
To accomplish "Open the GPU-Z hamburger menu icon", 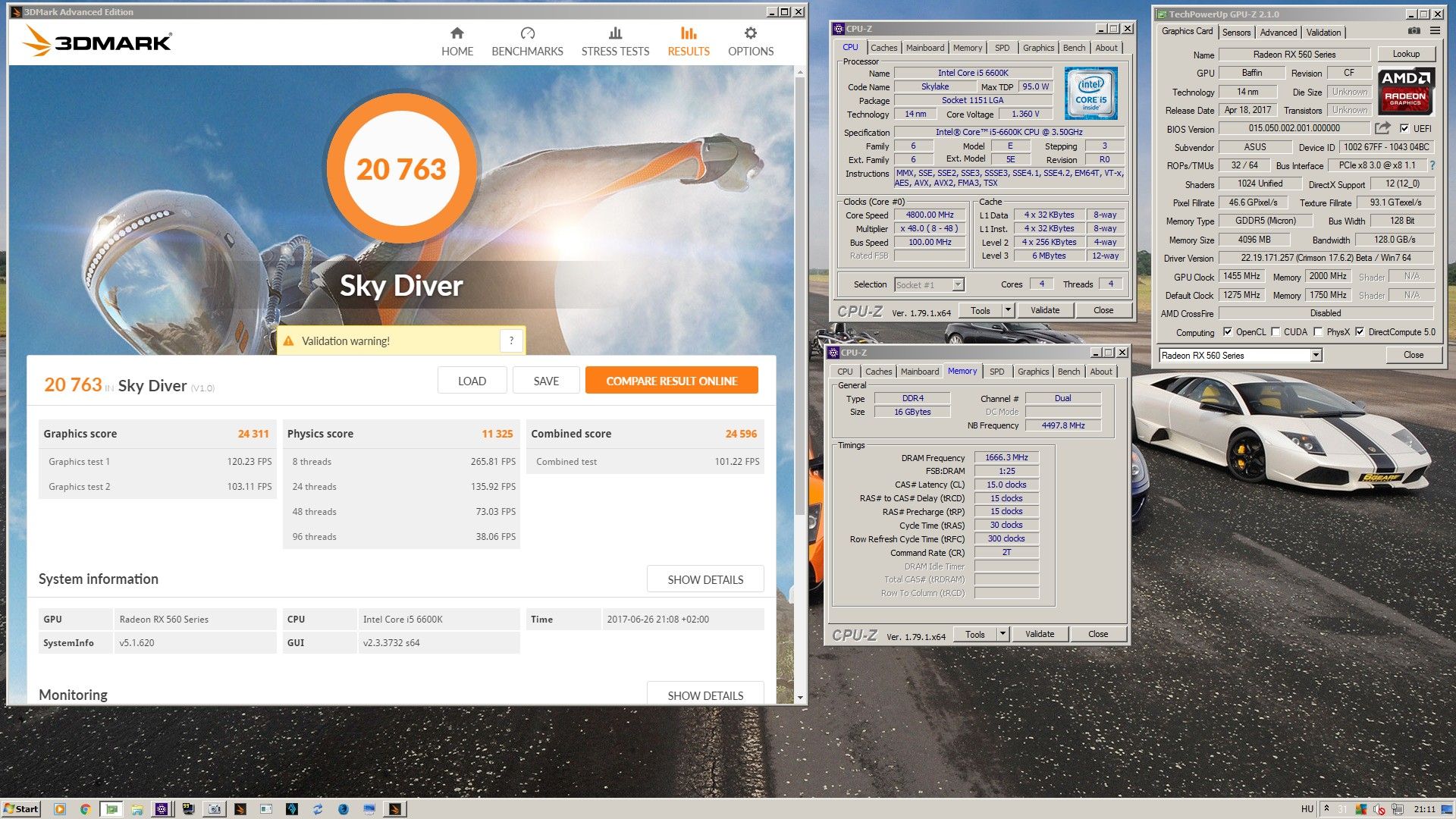I will 1435,31.
